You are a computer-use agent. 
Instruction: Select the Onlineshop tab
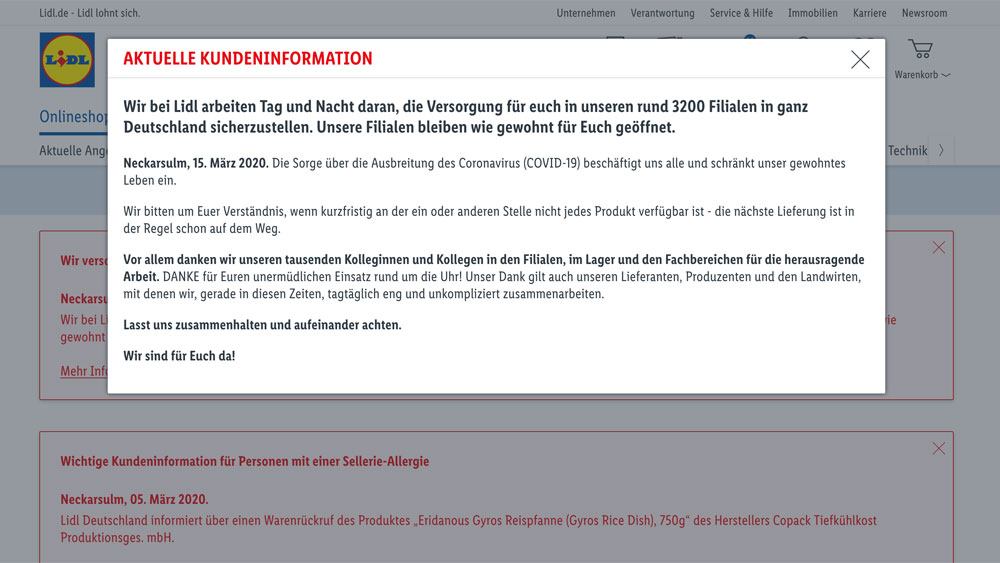coord(73,117)
